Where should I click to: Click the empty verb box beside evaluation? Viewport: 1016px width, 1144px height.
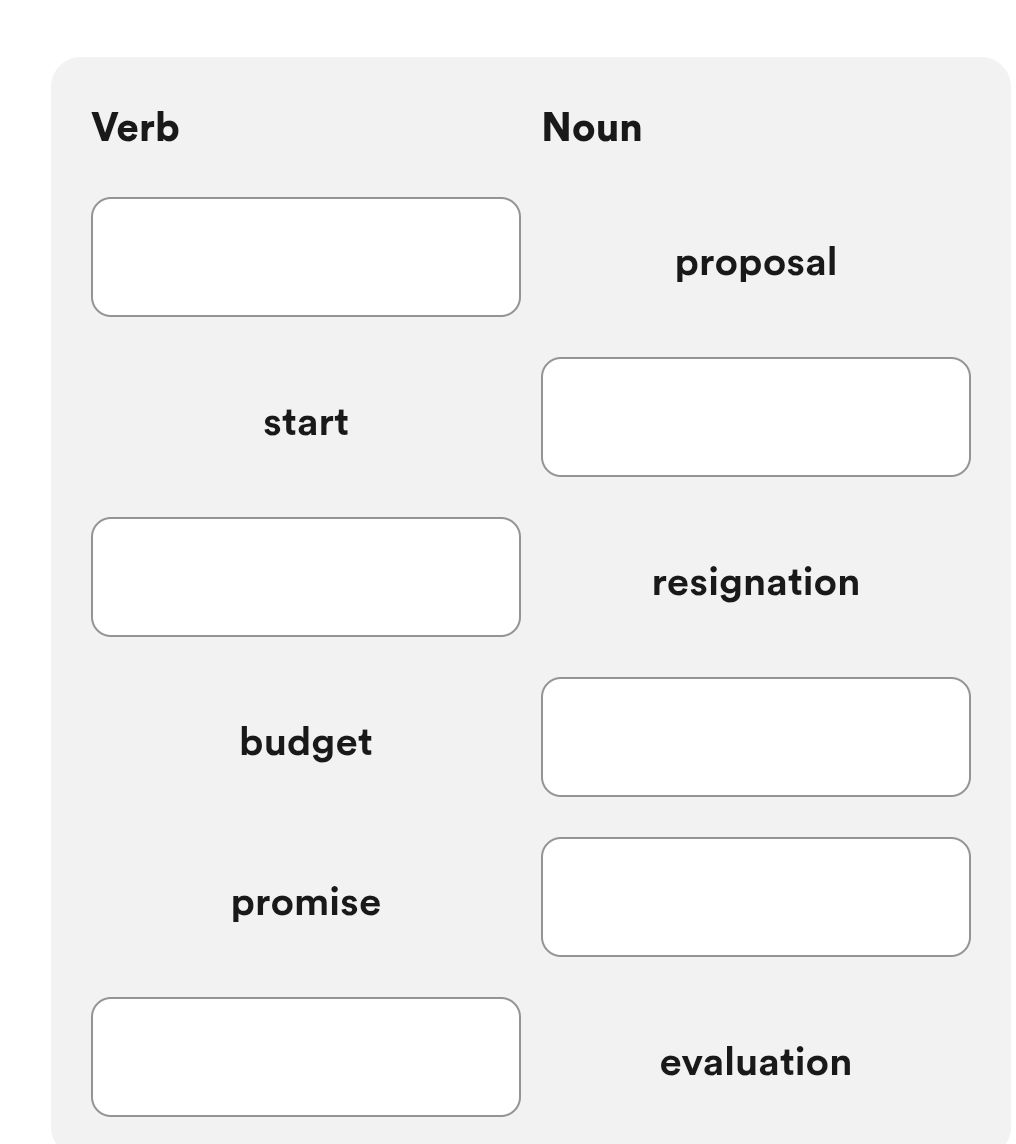305,1057
